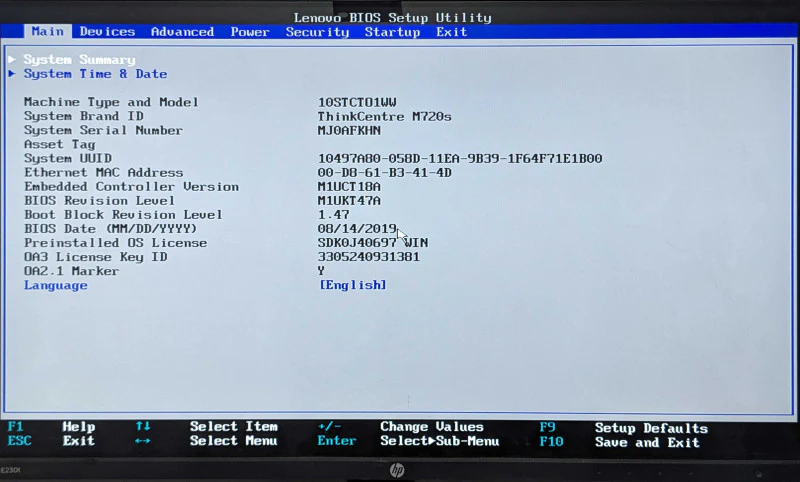Switch to the Devices tab

107,32
